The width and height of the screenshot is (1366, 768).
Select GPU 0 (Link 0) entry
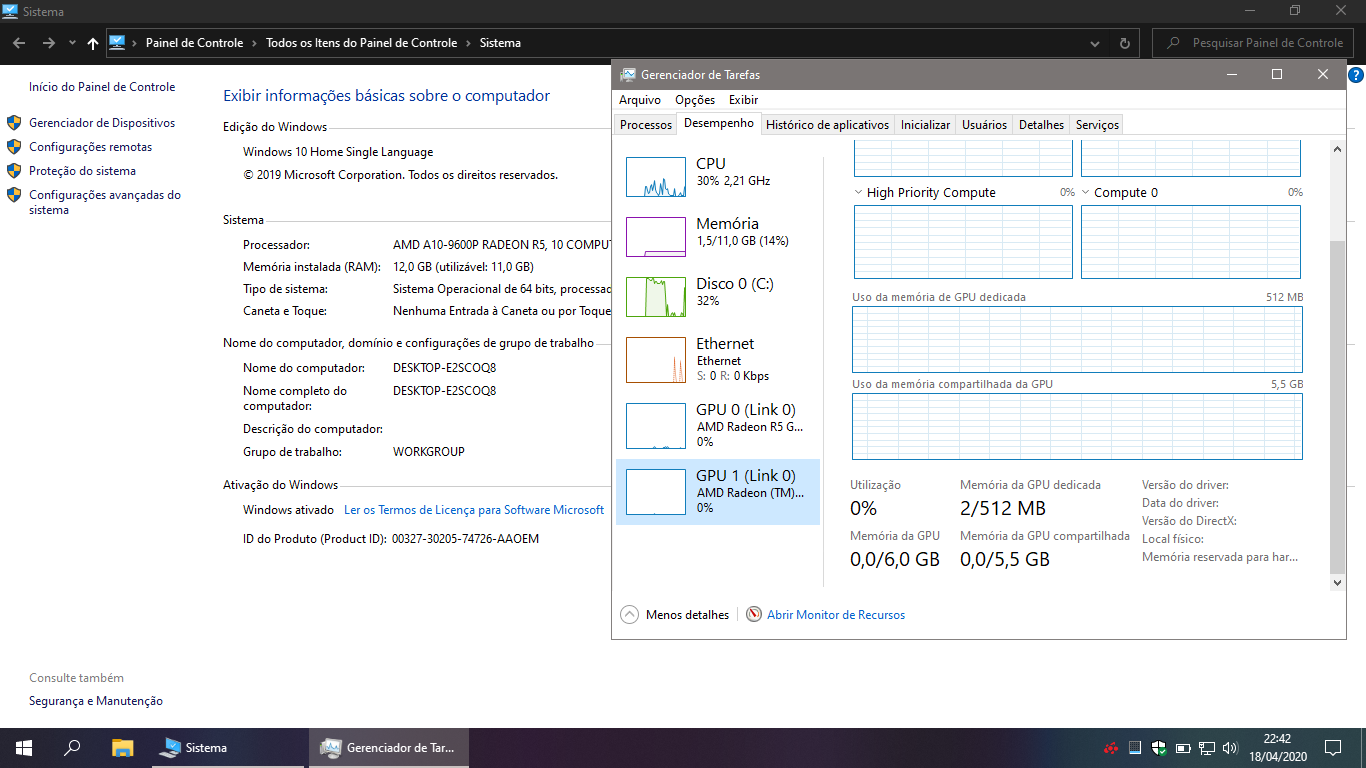(718, 425)
